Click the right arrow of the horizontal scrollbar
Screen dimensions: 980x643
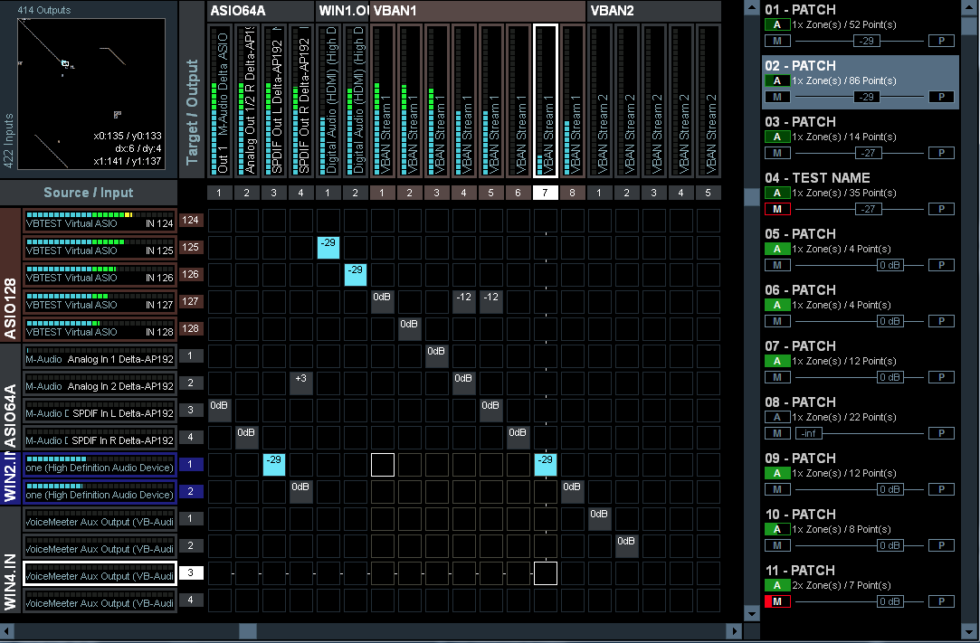[x=736, y=631]
